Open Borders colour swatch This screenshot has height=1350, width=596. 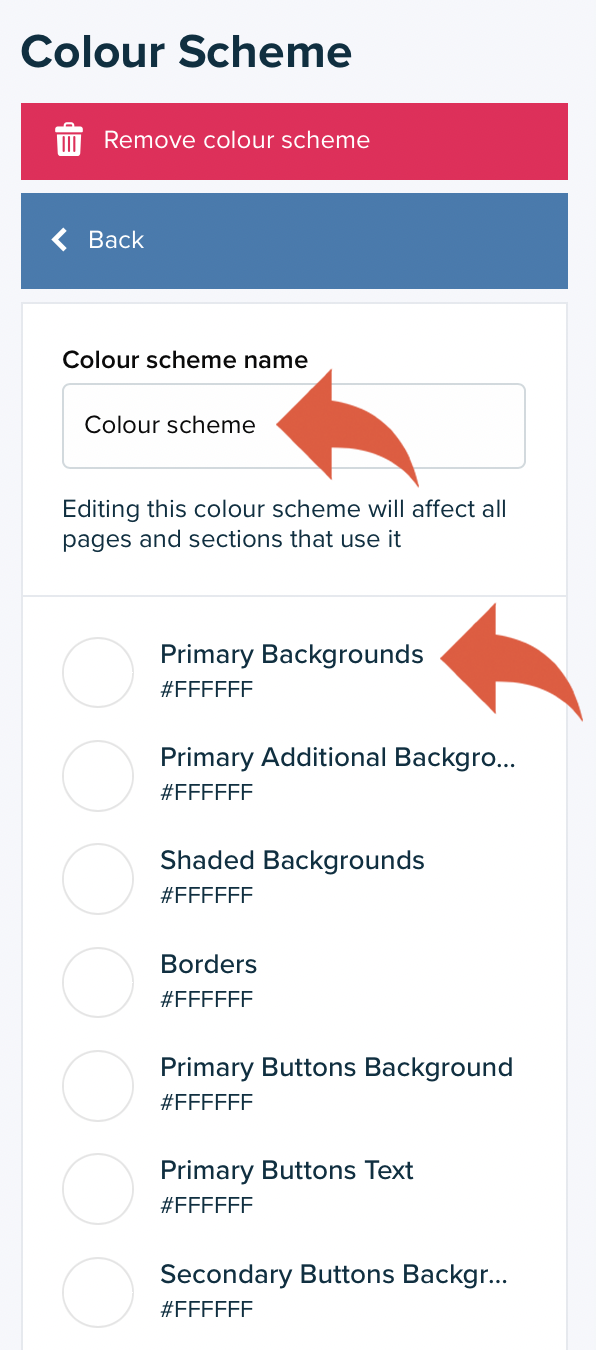coord(98,983)
